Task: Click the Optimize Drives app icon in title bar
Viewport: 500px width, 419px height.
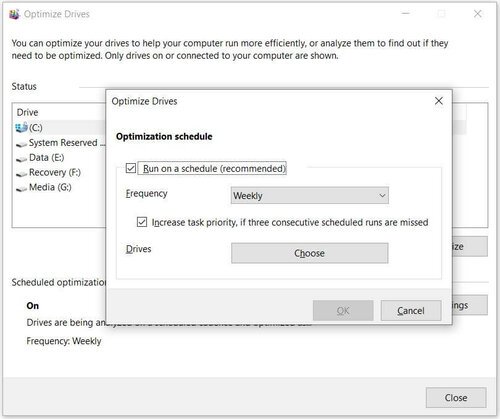Action: 14,14
